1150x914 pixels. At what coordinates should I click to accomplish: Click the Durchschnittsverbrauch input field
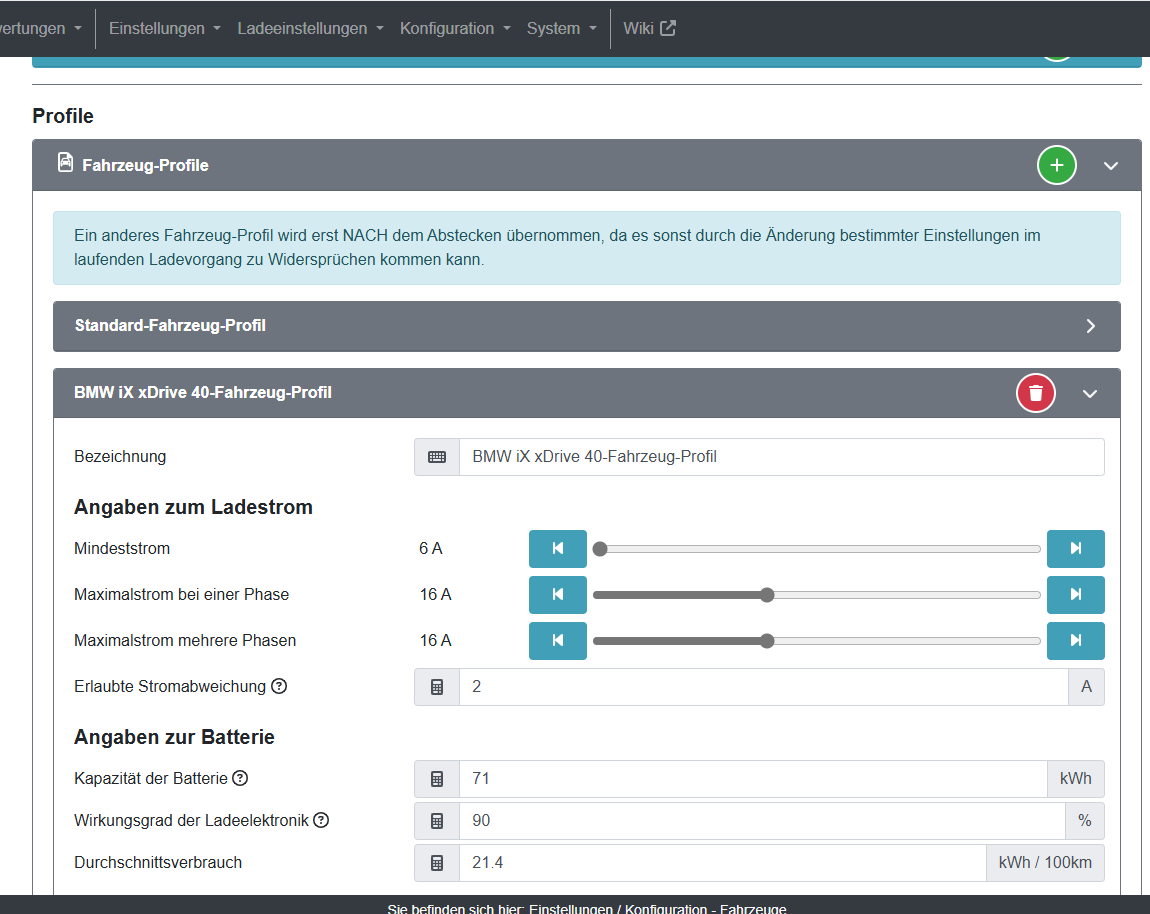(x=722, y=862)
